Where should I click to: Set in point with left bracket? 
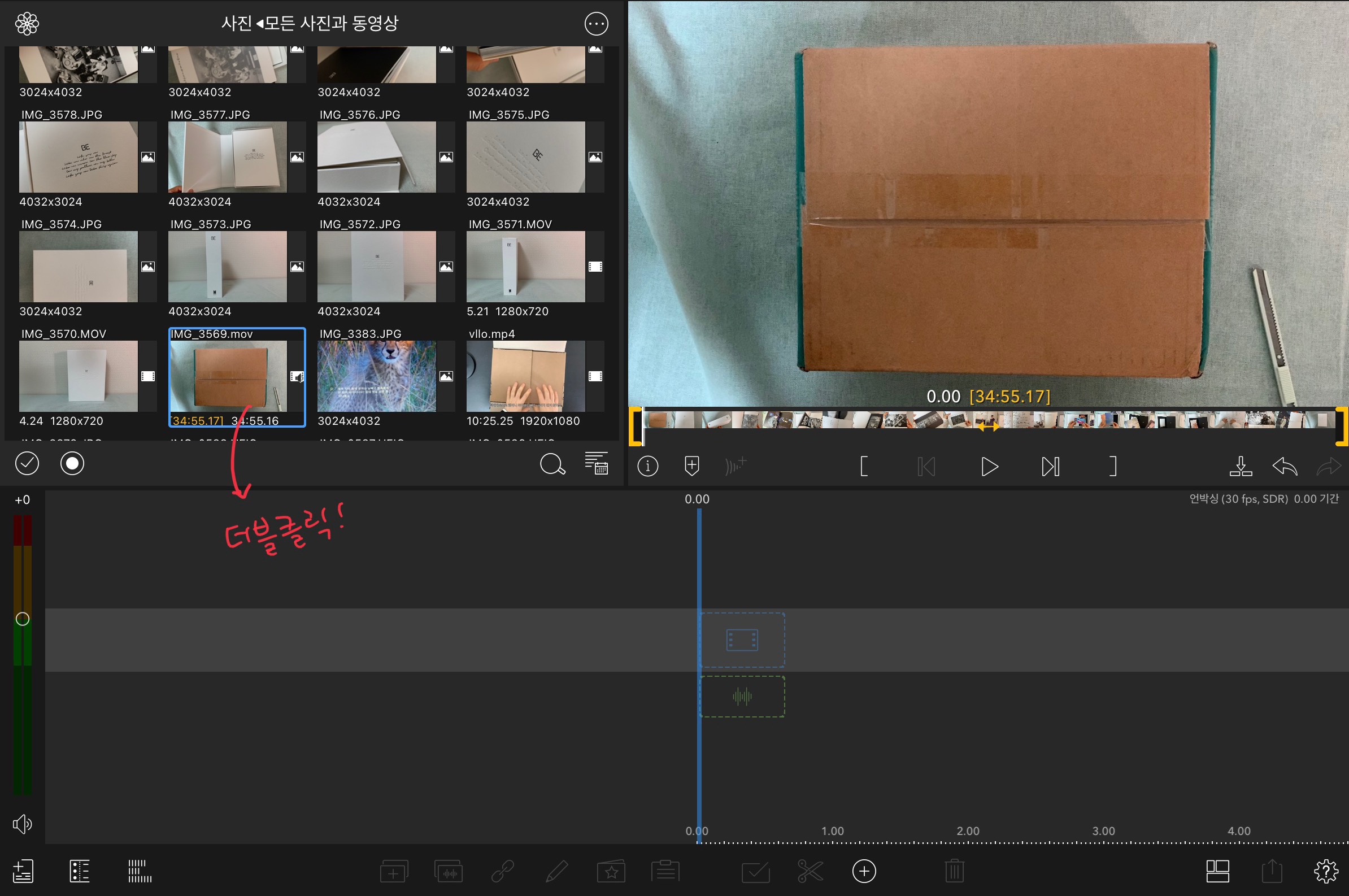pos(864,466)
